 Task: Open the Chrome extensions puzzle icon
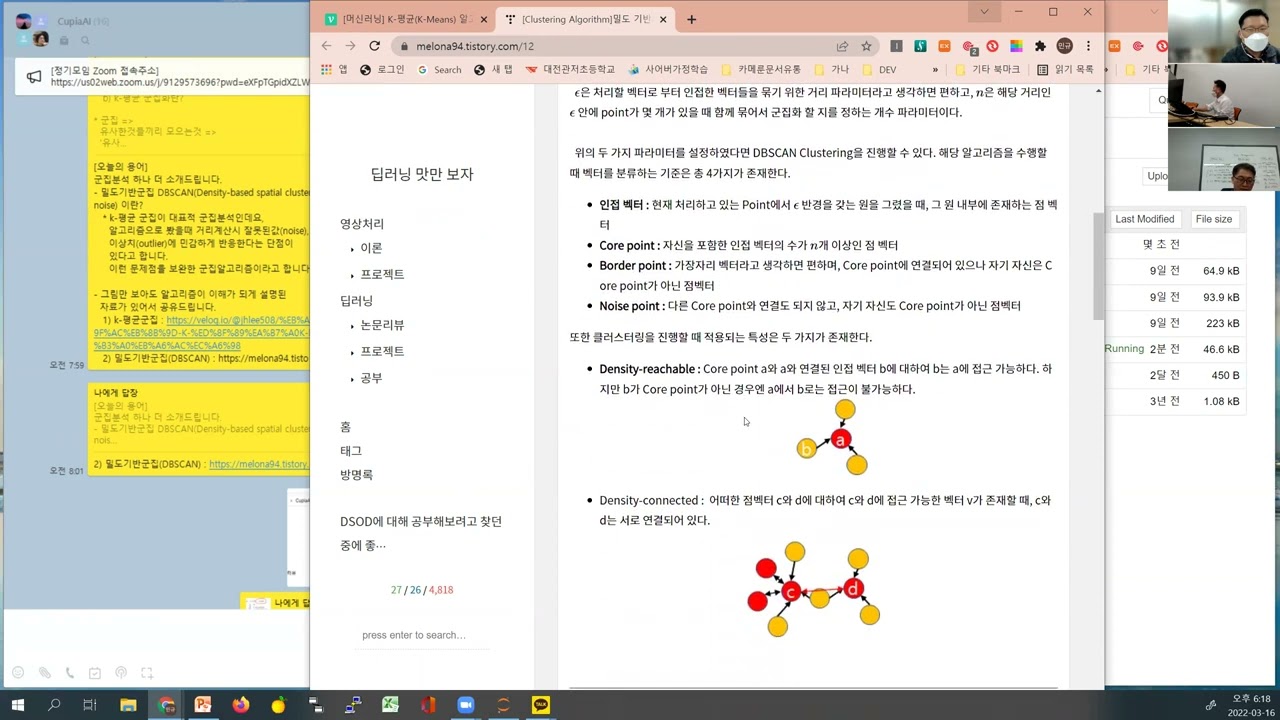pyautogui.click(x=1040, y=46)
